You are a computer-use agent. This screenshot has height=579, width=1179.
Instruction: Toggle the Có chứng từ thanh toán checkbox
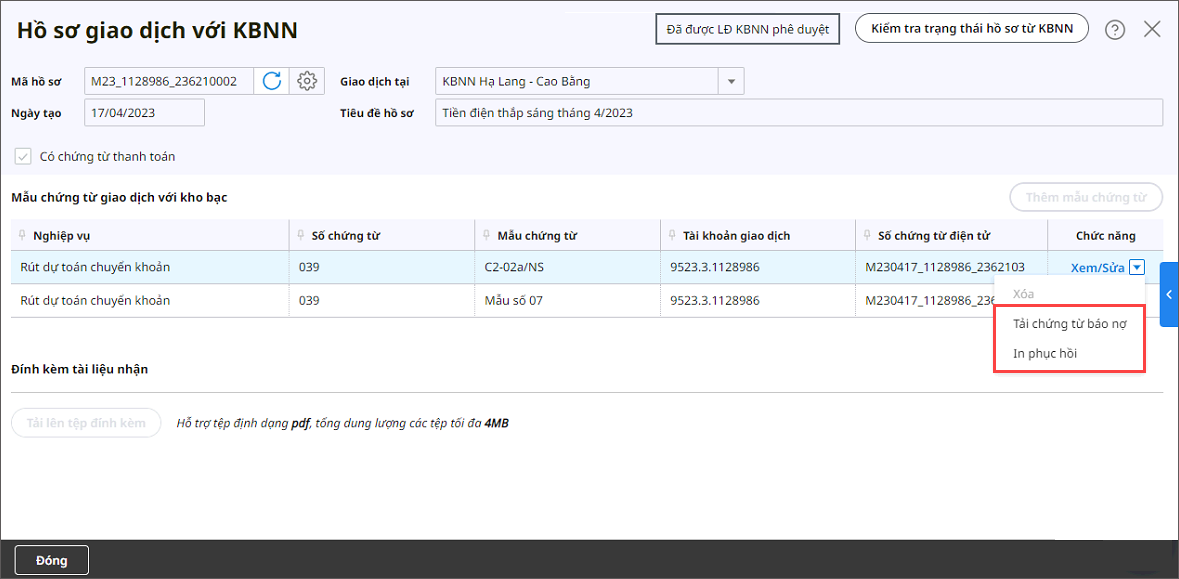[22, 156]
